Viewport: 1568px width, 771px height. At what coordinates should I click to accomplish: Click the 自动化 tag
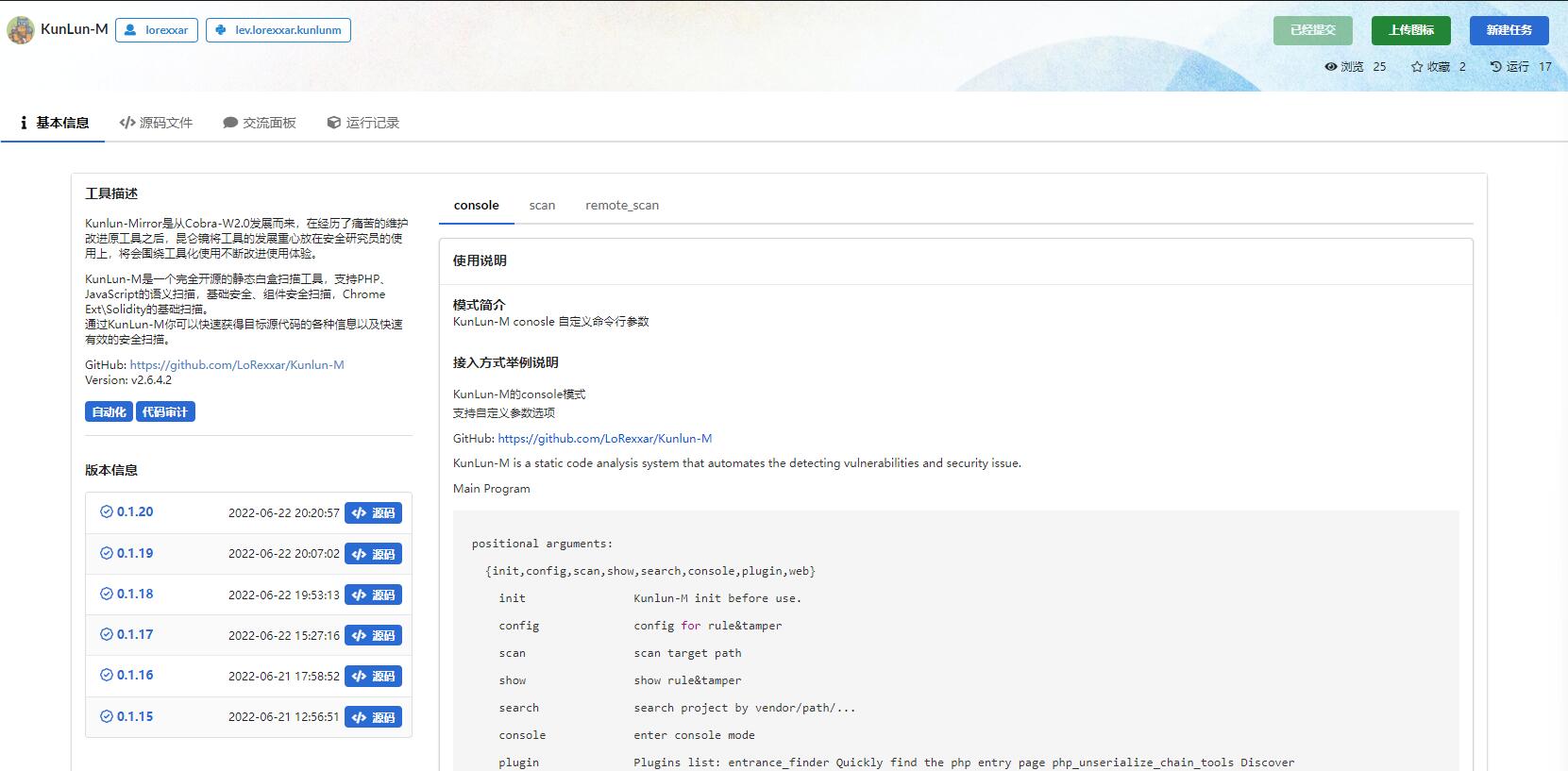pyautogui.click(x=110, y=411)
